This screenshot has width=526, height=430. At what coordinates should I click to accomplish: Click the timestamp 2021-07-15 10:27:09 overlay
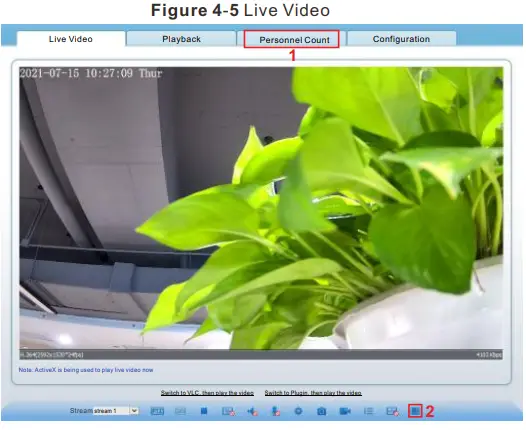pos(91,73)
